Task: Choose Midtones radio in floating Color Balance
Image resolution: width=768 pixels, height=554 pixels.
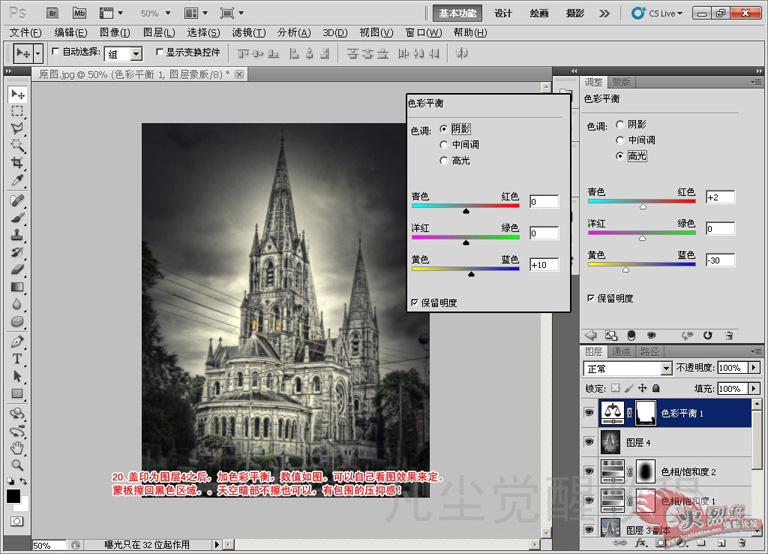Action: point(444,145)
